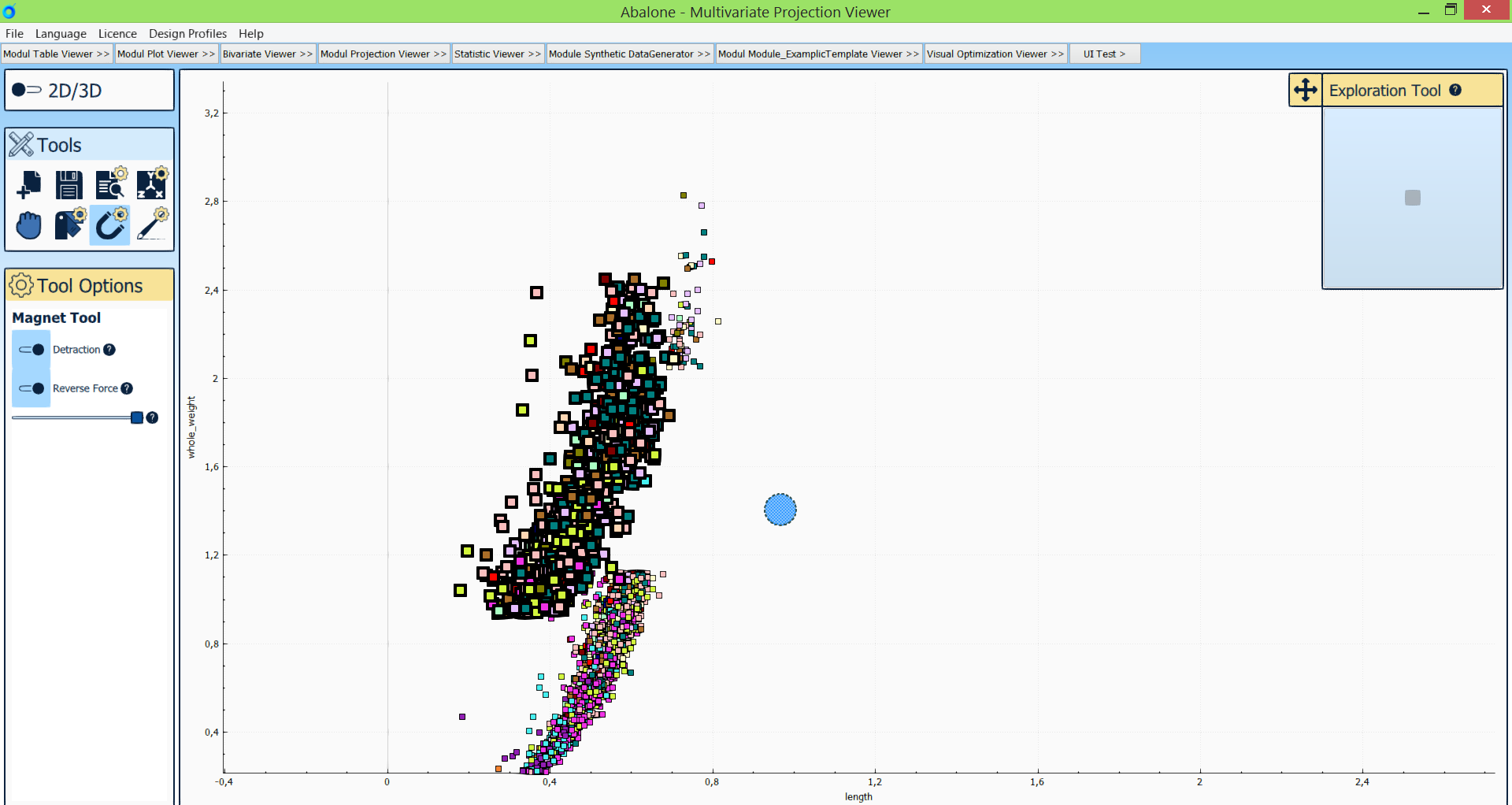Click the Magnet Tool strength slider handle
1512x805 pixels.
pyautogui.click(x=137, y=417)
